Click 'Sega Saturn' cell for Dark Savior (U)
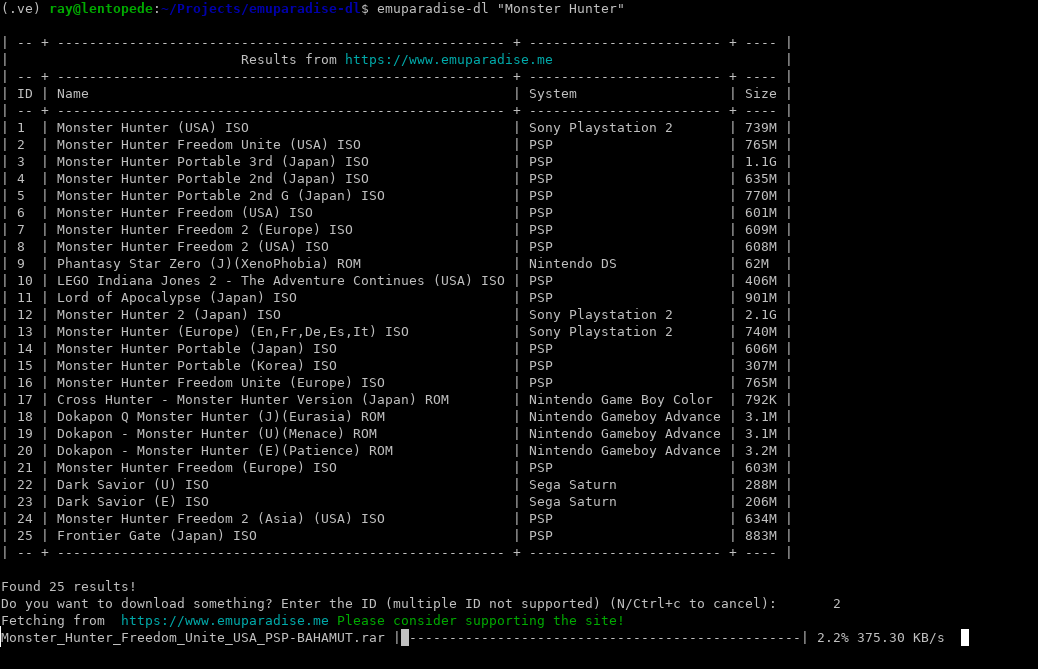 (573, 485)
